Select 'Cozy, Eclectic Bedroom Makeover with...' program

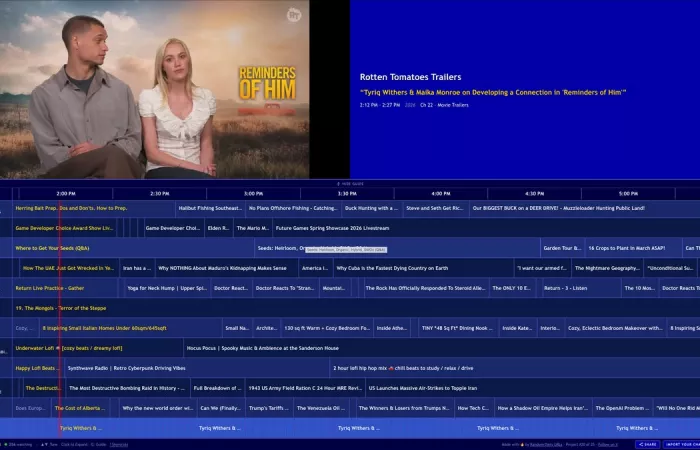click(x=616, y=328)
